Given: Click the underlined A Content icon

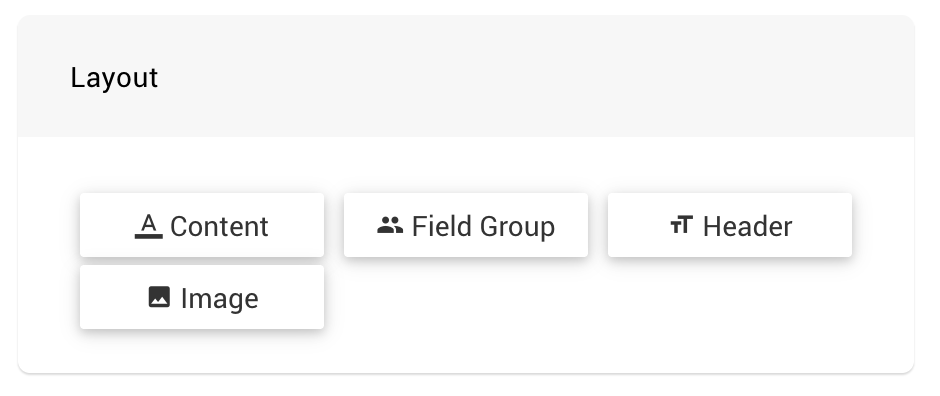Looking at the screenshot, I should 149,226.
